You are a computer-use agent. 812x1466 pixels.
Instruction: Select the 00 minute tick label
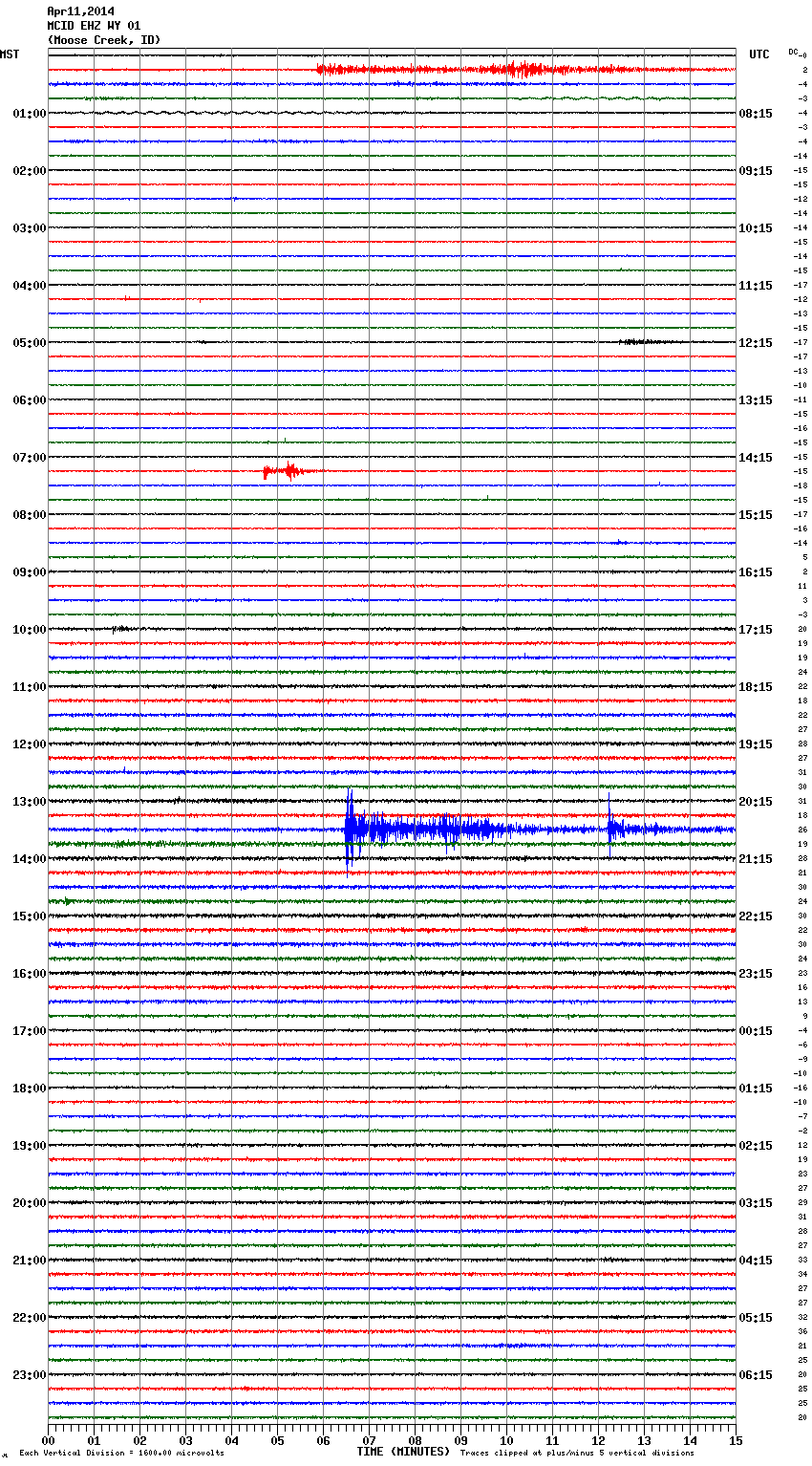click(x=48, y=1440)
